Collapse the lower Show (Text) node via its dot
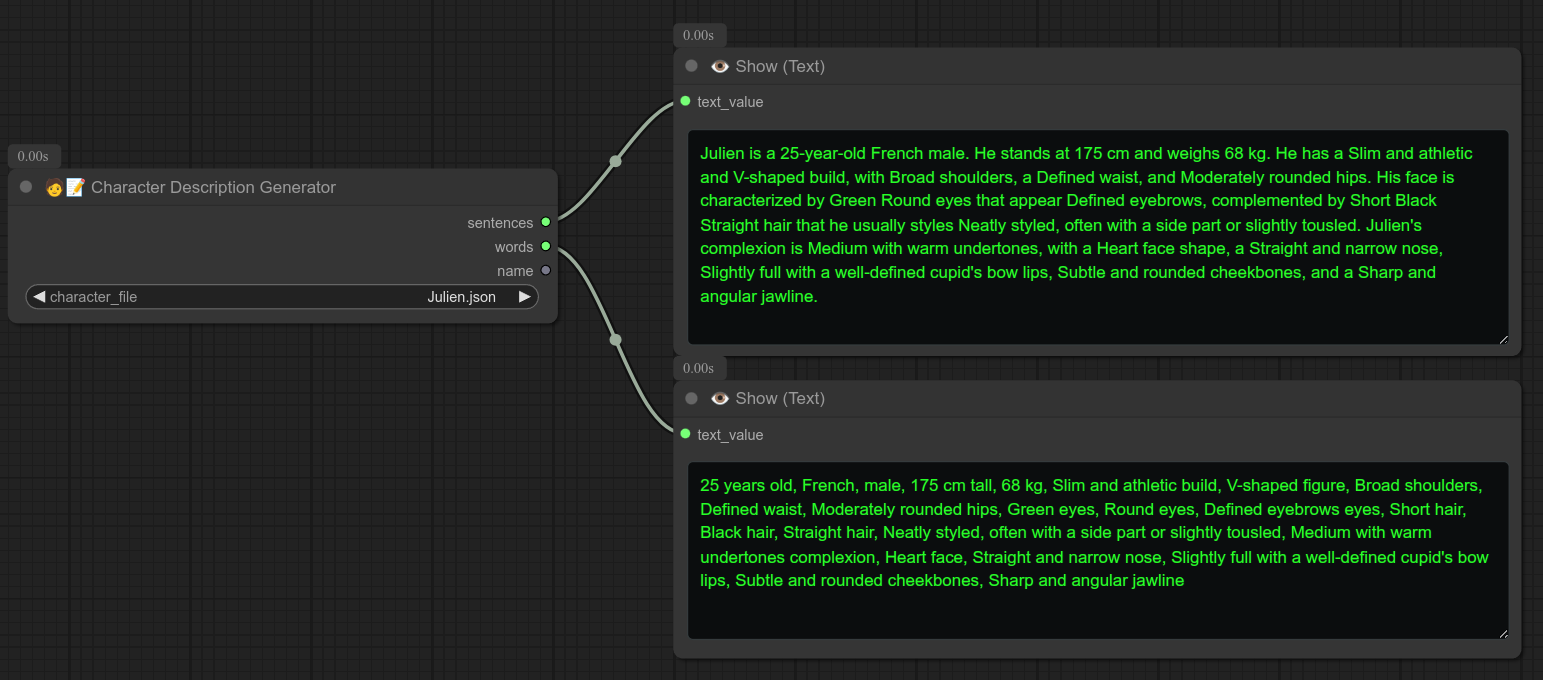Screen dimensions: 1543x680 click(691, 398)
